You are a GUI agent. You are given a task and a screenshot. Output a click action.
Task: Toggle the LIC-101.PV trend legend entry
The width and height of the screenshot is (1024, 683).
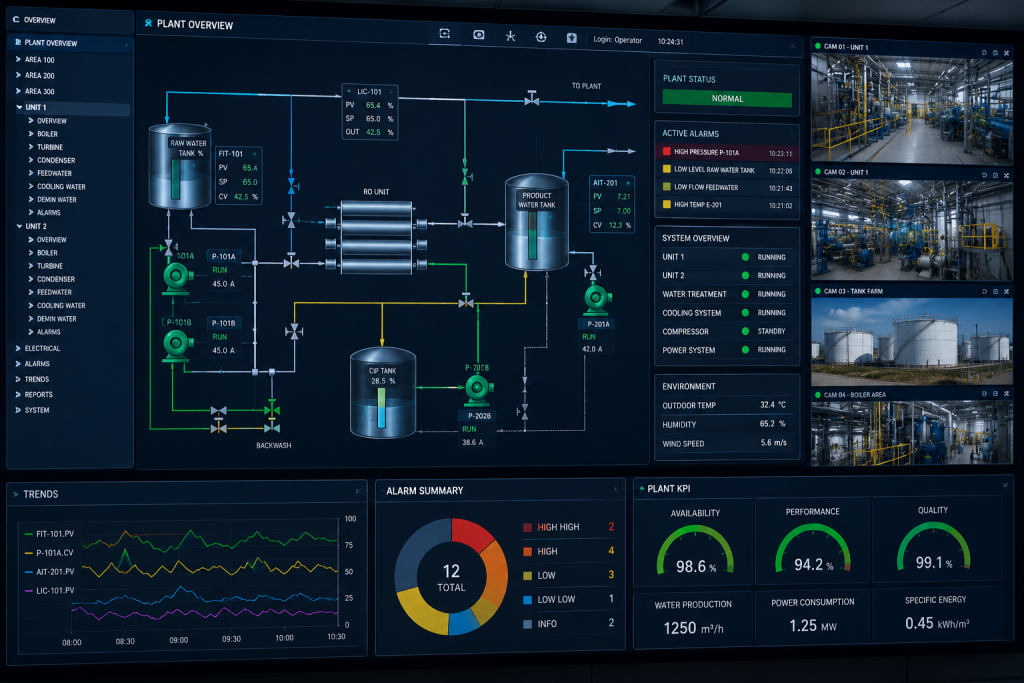coord(49,590)
